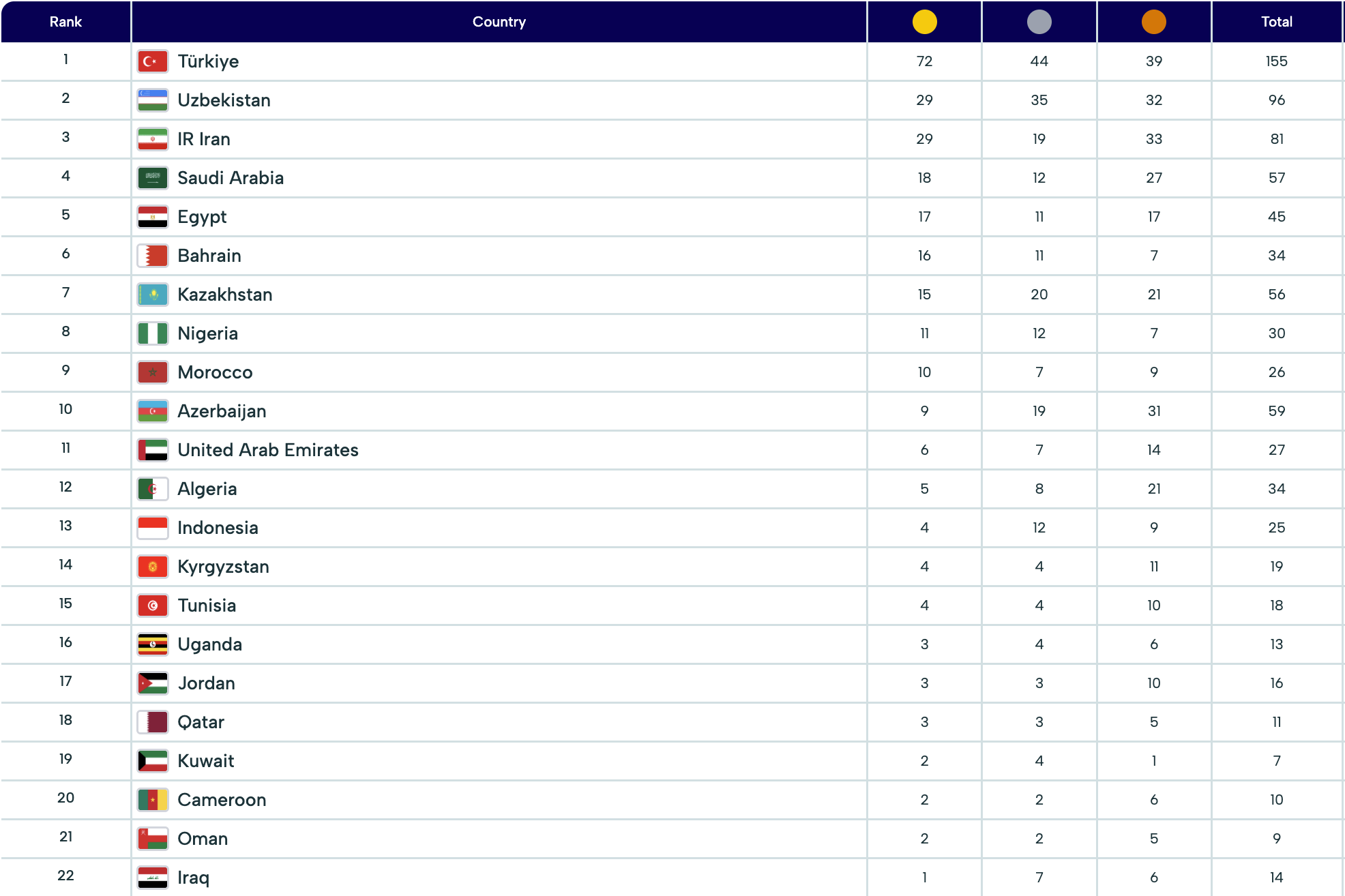Viewport: 1345px width, 896px height.
Task: Click the Türkiye flag icon
Action: tap(152, 61)
